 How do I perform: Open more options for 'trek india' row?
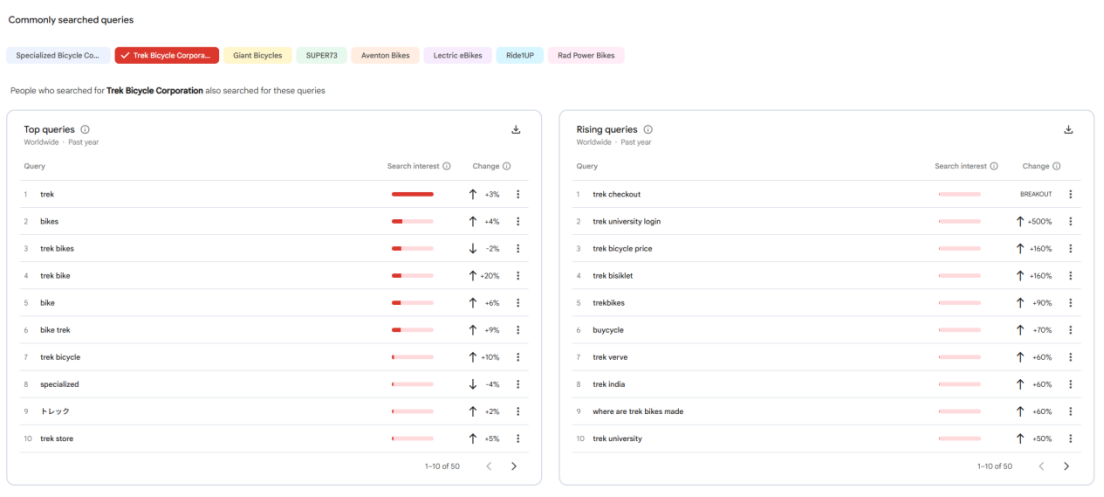(1070, 384)
